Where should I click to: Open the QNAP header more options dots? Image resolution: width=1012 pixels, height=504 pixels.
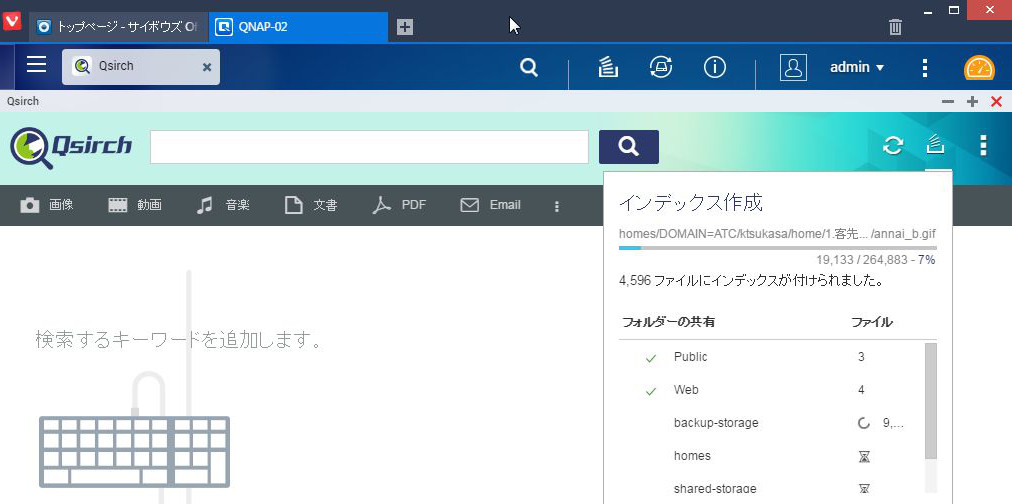coord(925,68)
